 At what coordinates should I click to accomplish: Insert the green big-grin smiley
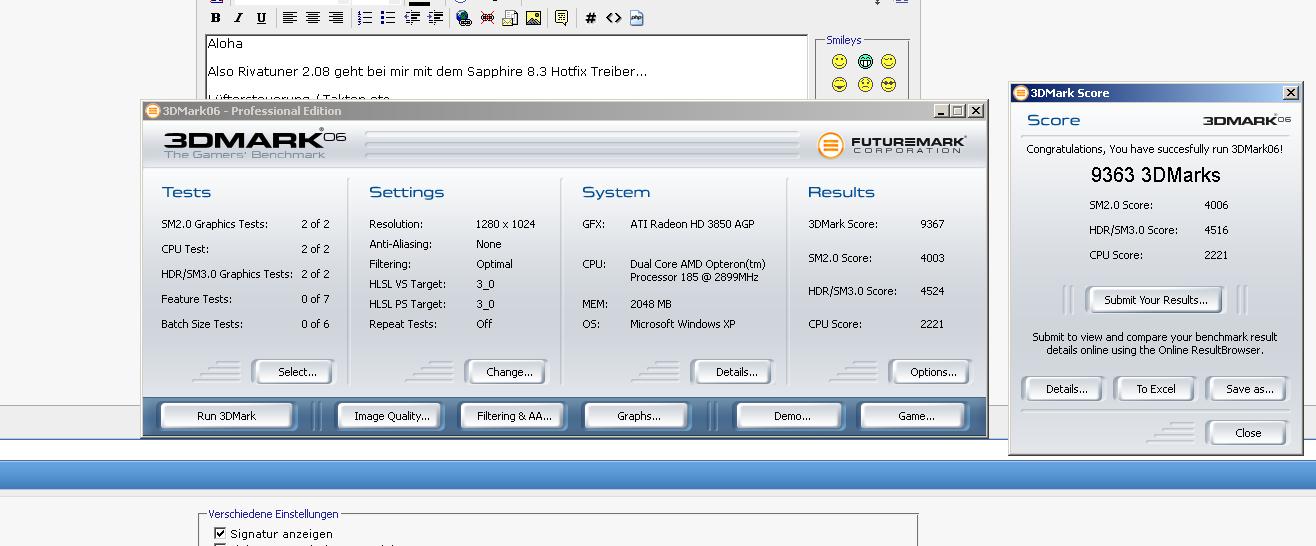[x=865, y=62]
